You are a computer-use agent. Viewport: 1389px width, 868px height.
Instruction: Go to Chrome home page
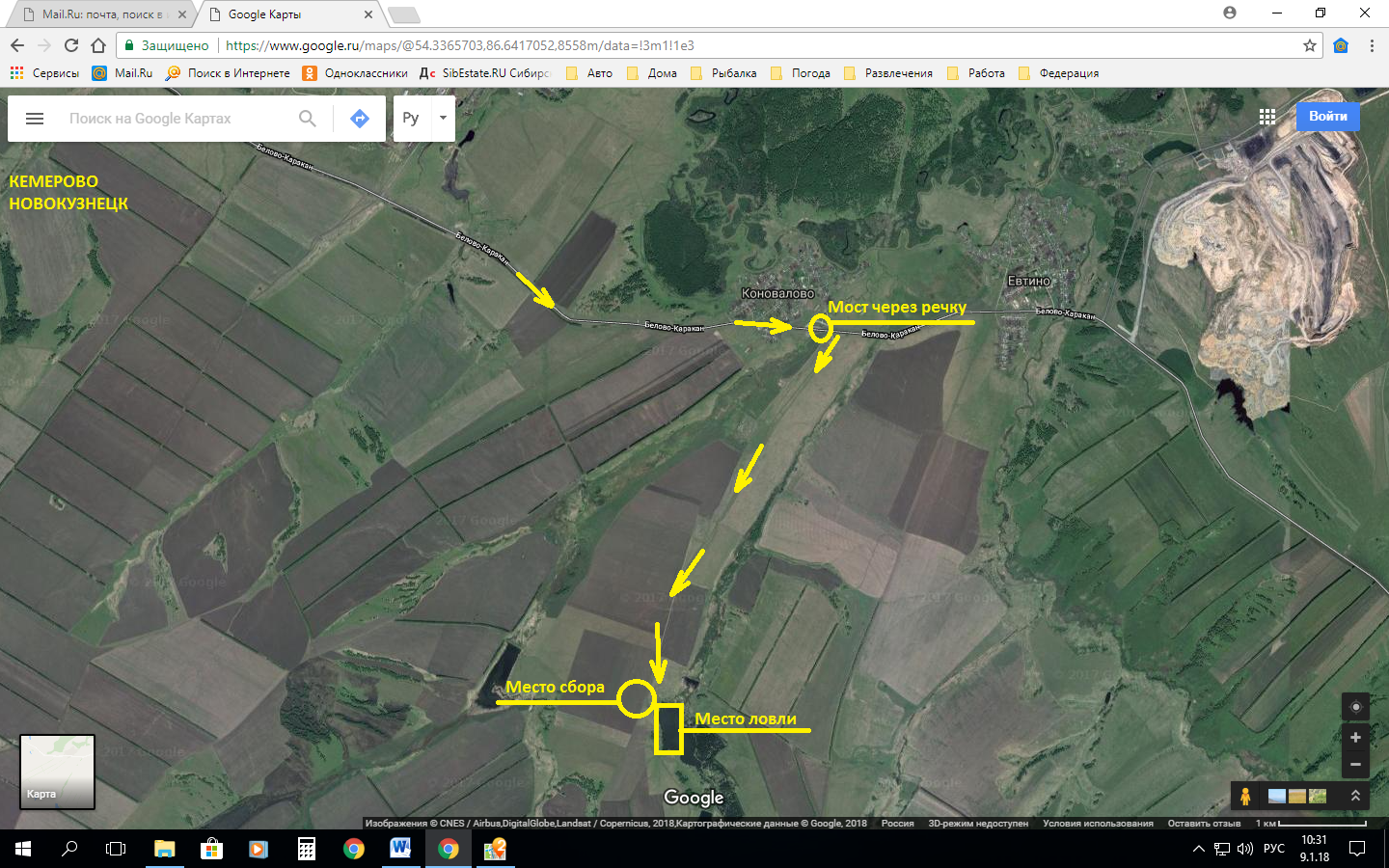98,45
